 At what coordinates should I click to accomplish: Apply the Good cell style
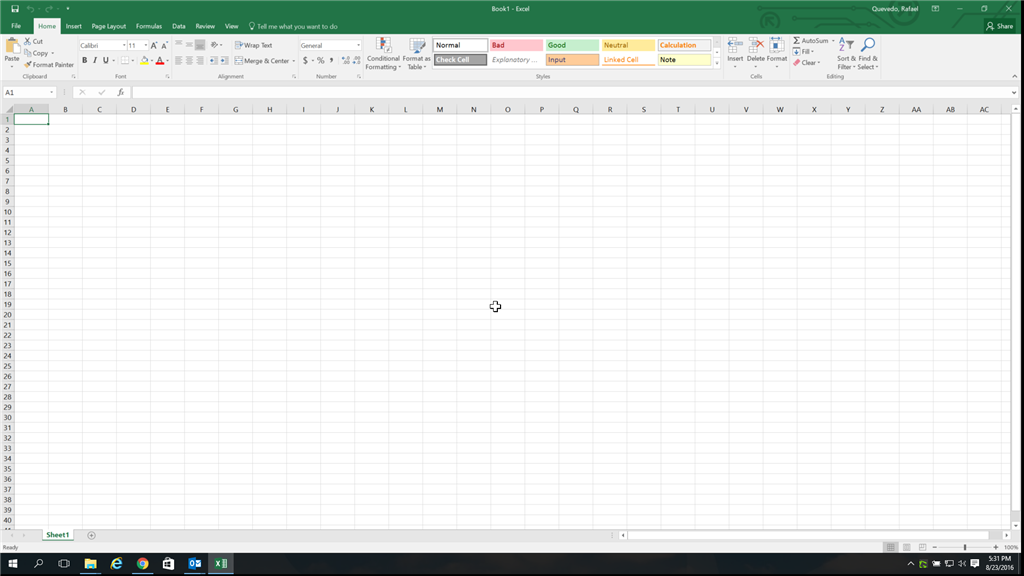(x=572, y=45)
